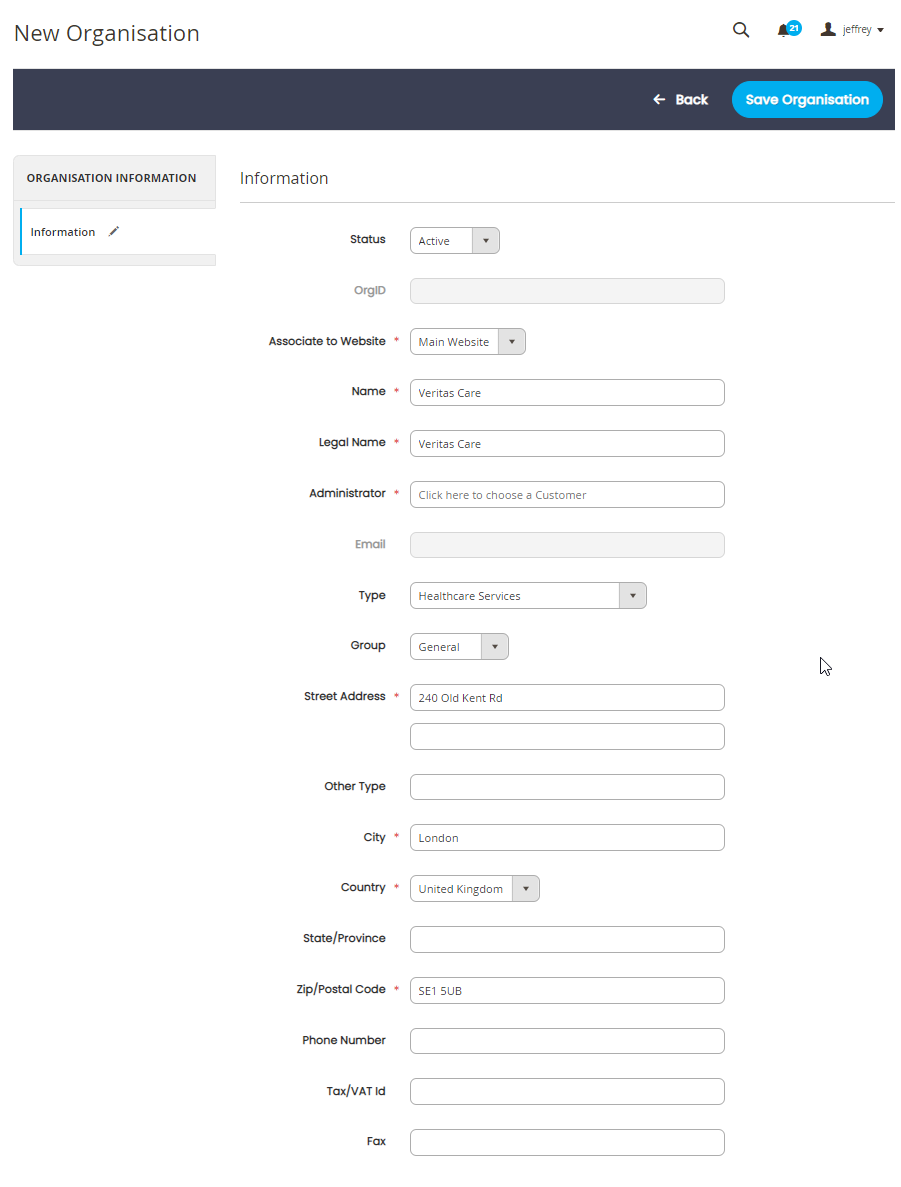Open the search magnifier icon

(x=740, y=30)
